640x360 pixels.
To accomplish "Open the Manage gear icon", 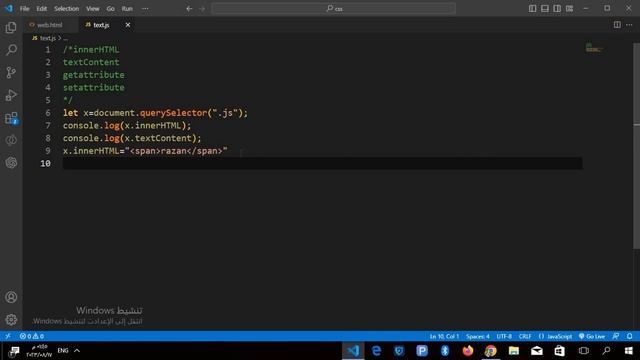I will pyautogui.click(x=11, y=320).
